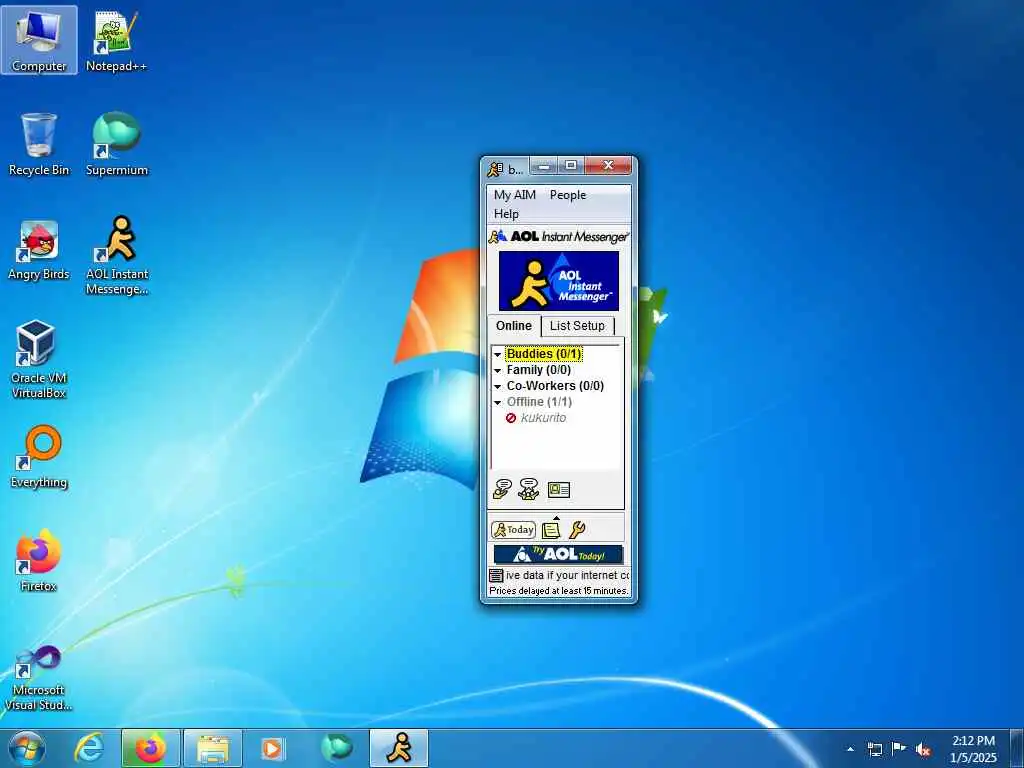The image size is (1024, 768).
Task: Select the offline buddy kukurito
Action: (543, 418)
